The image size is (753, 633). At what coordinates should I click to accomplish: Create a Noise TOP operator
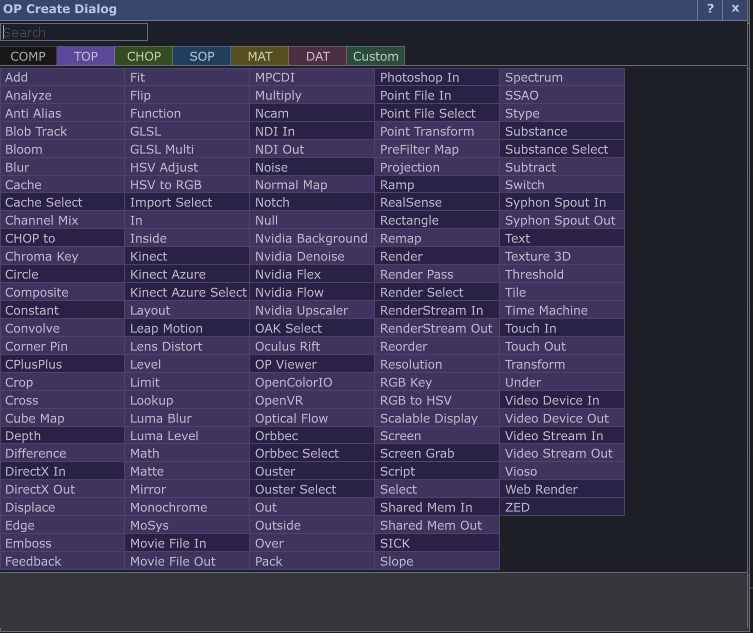tap(311, 167)
